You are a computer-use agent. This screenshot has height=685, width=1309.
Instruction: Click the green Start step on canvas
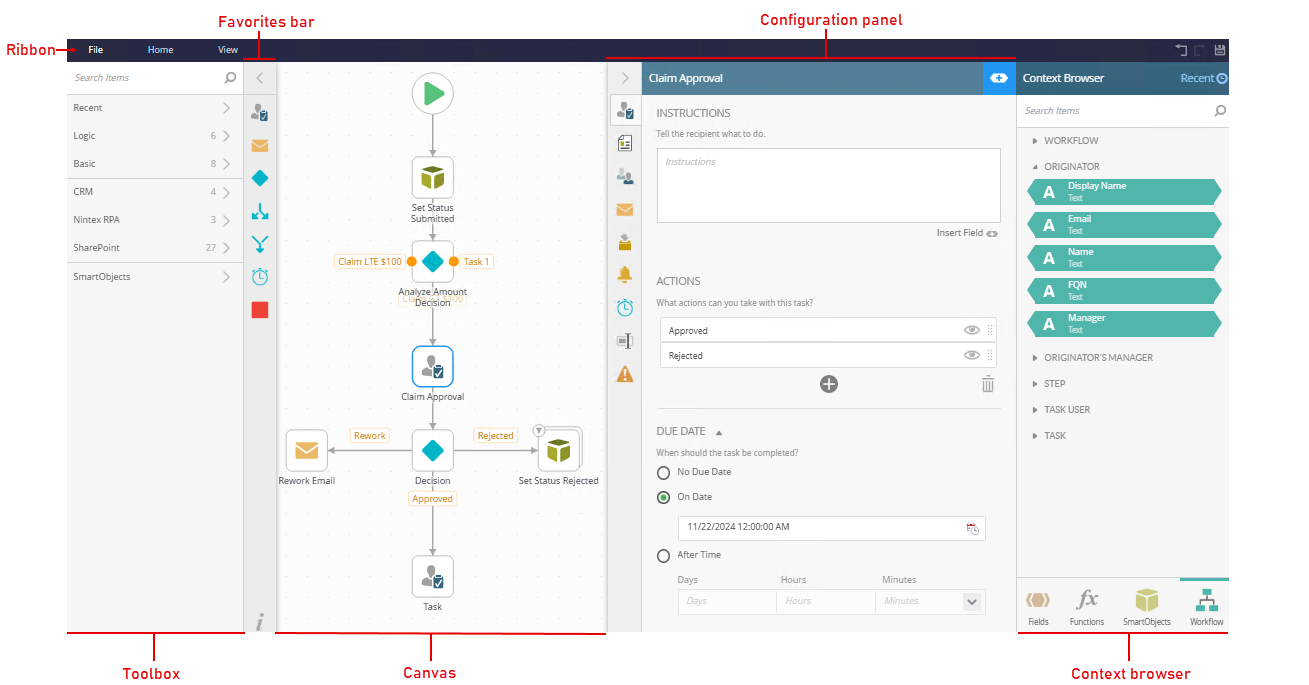[433, 93]
